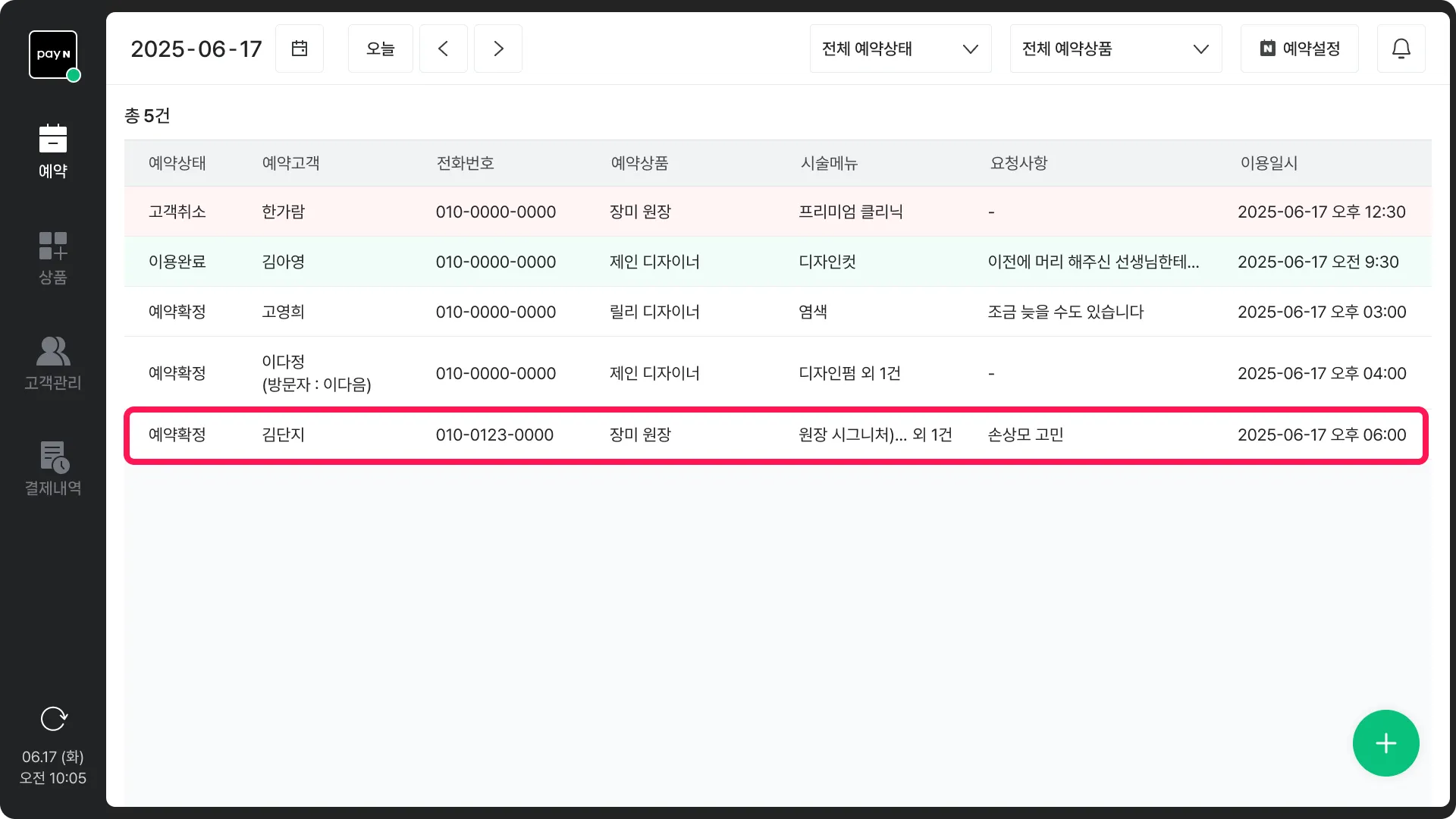
Task: Click the payN logo icon
Action: pyautogui.click(x=53, y=55)
